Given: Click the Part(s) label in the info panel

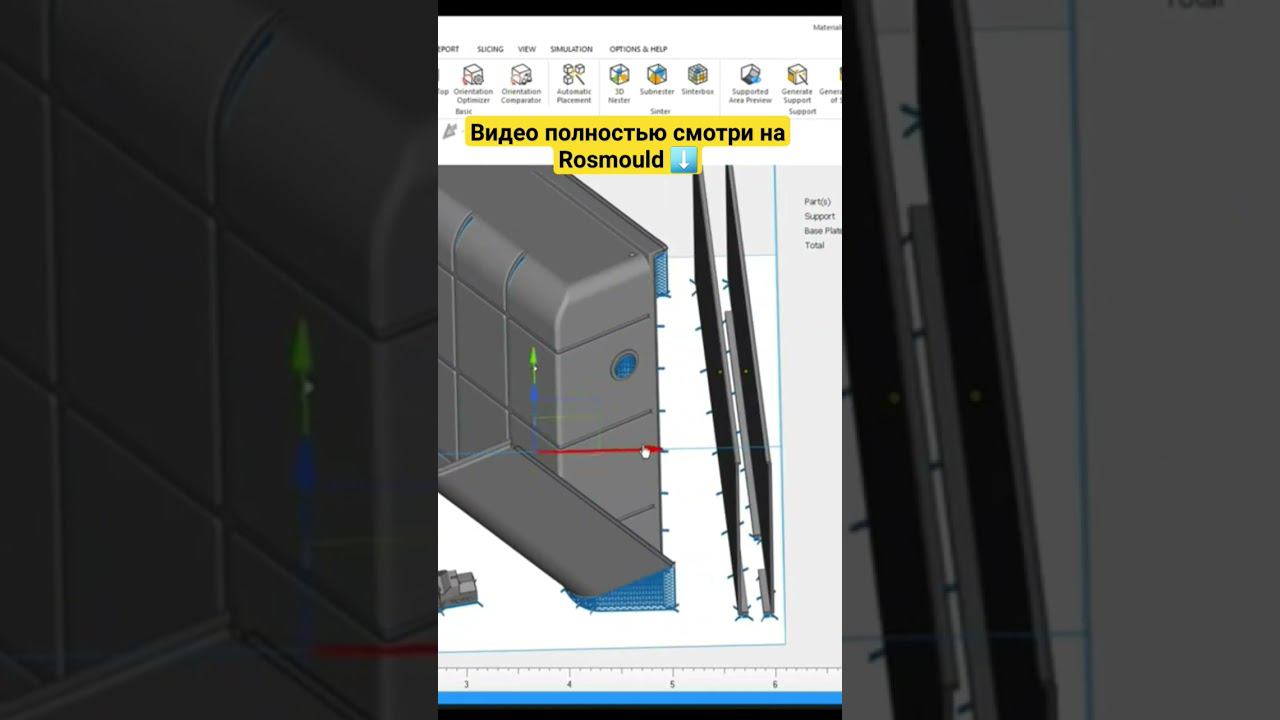Looking at the screenshot, I should coord(817,202).
